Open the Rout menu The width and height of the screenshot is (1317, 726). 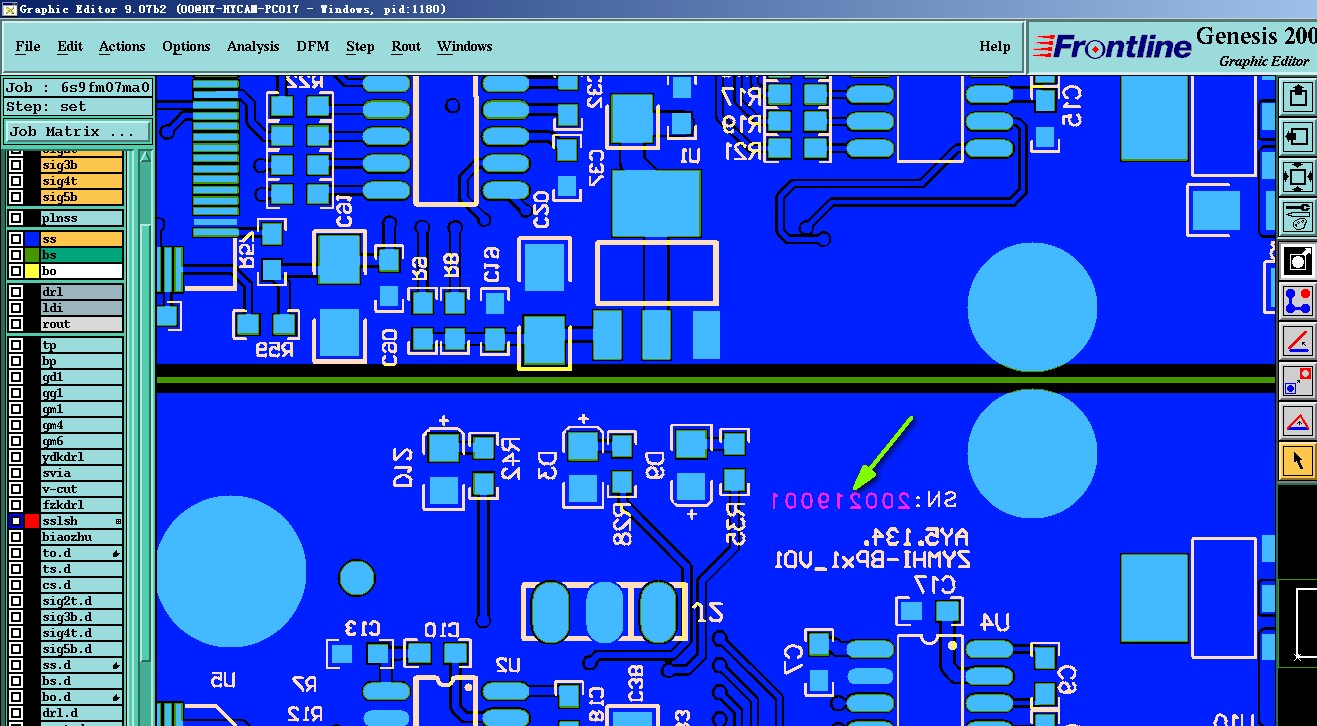[406, 46]
